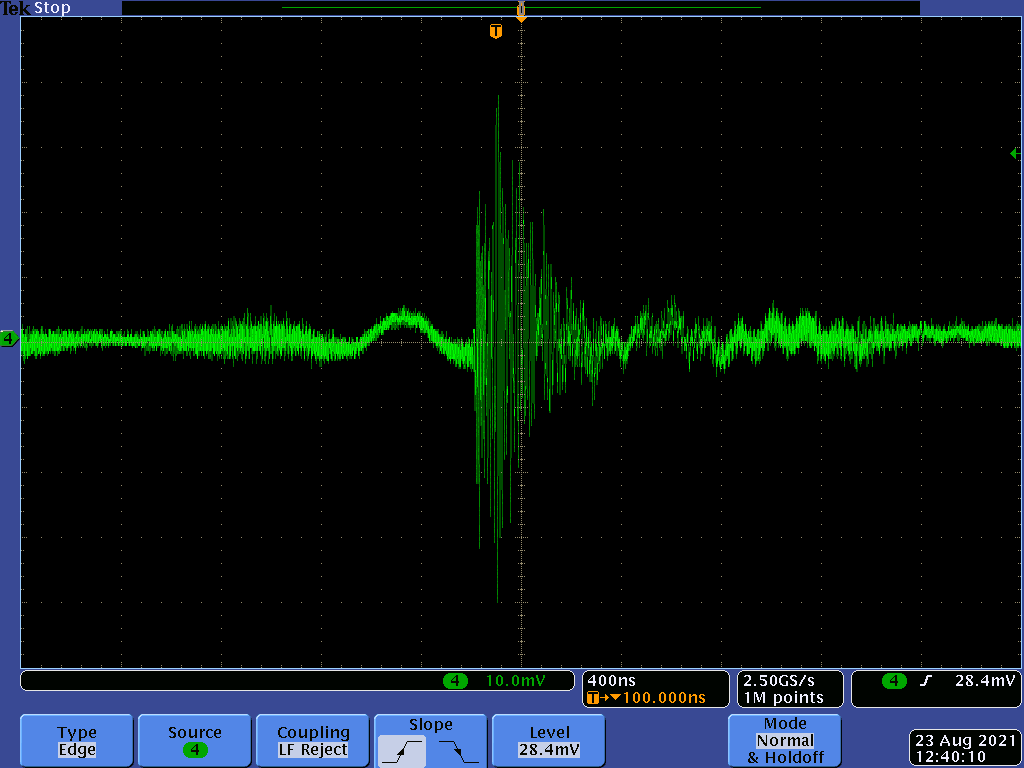Click channel 4 ground reference marker
This screenshot has width=1024, height=768.
(x=8, y=340)
